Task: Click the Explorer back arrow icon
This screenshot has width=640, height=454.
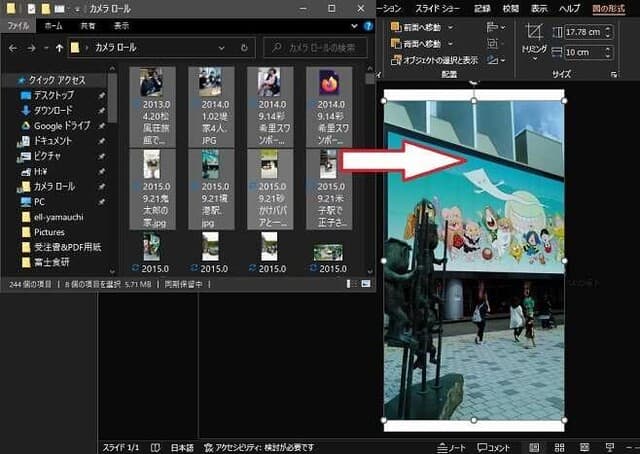Action: [13, 47]
